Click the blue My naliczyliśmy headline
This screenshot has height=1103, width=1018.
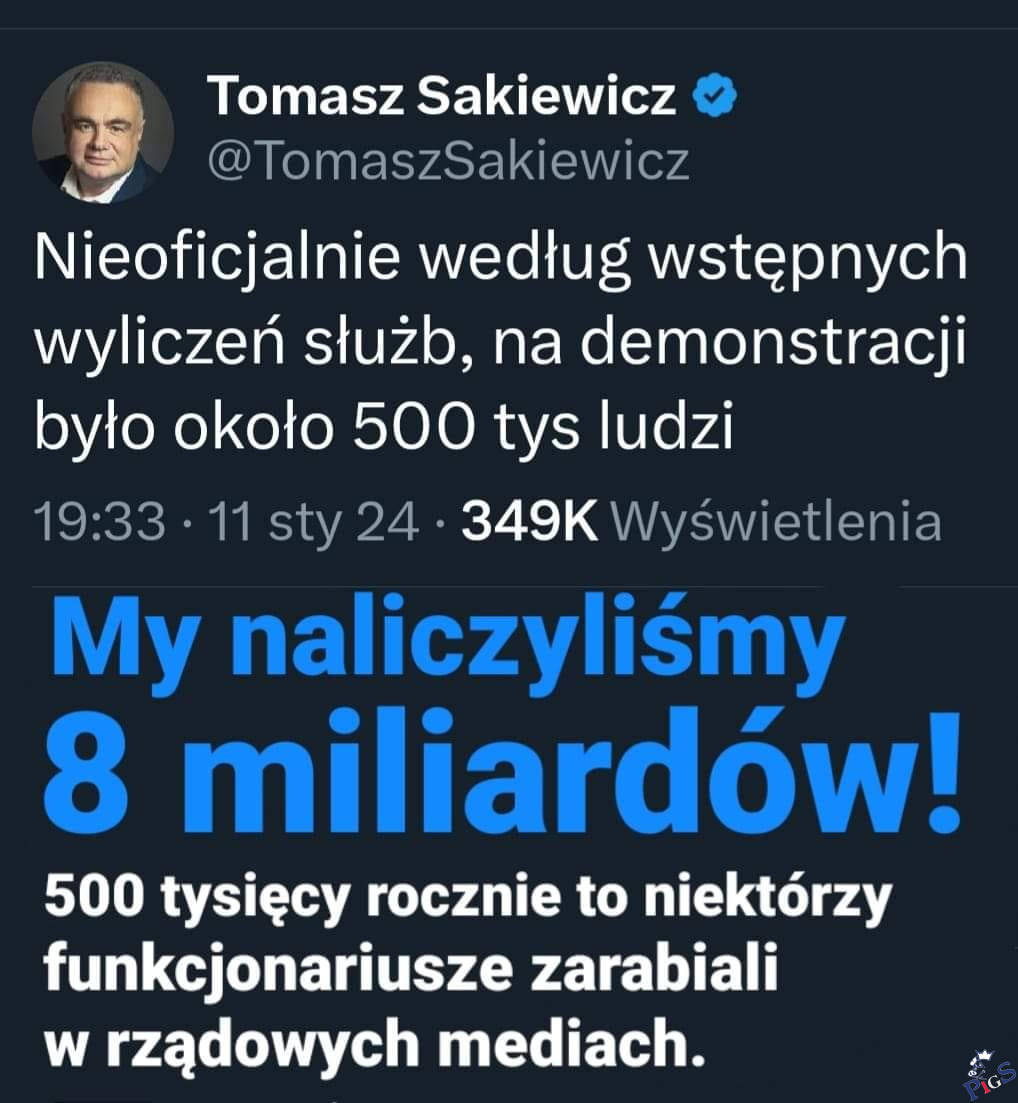pyautogui.click(x=441, y=643)
